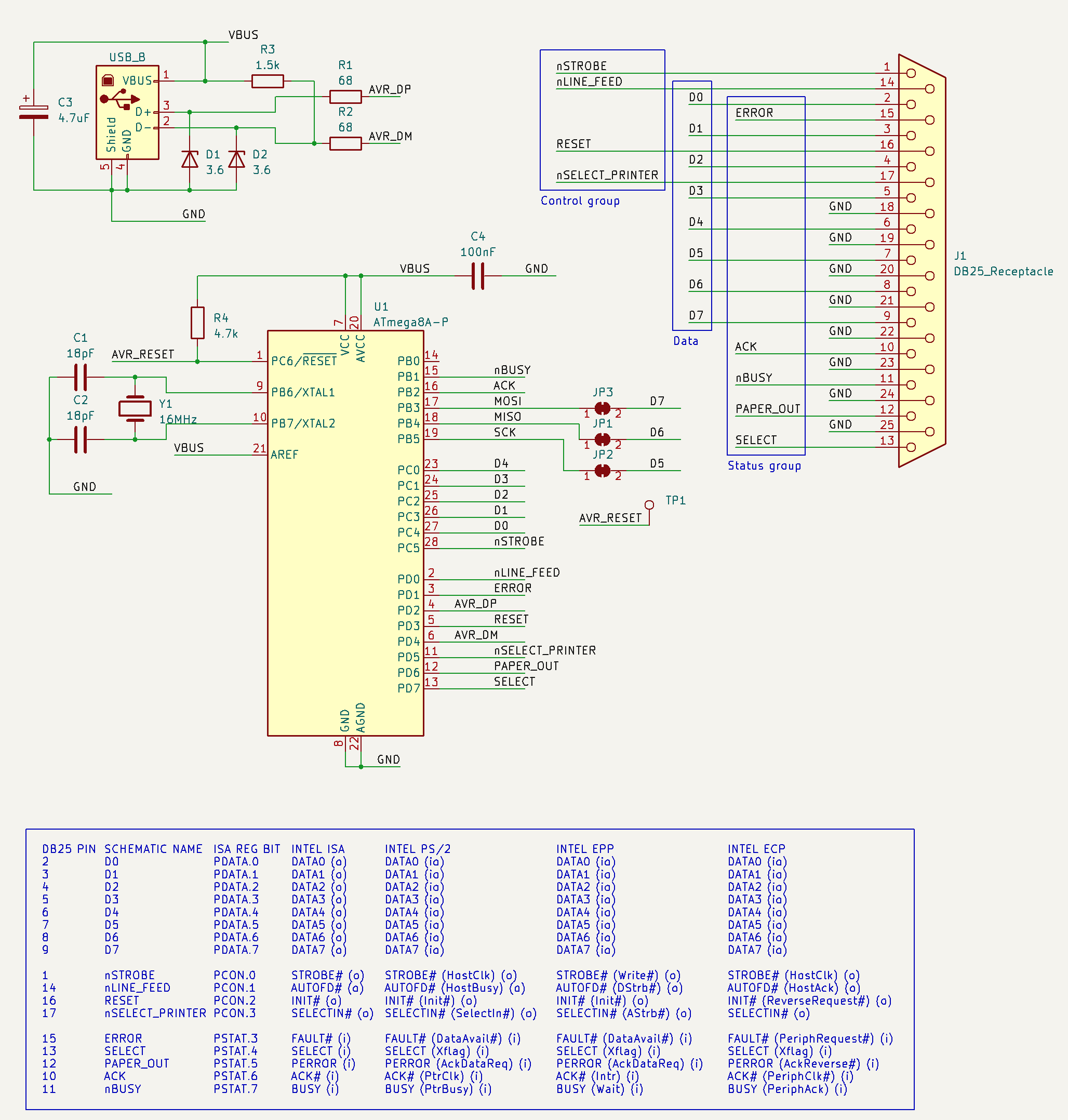
Task: Select the AGND pin label on U1
Action: 361,717
